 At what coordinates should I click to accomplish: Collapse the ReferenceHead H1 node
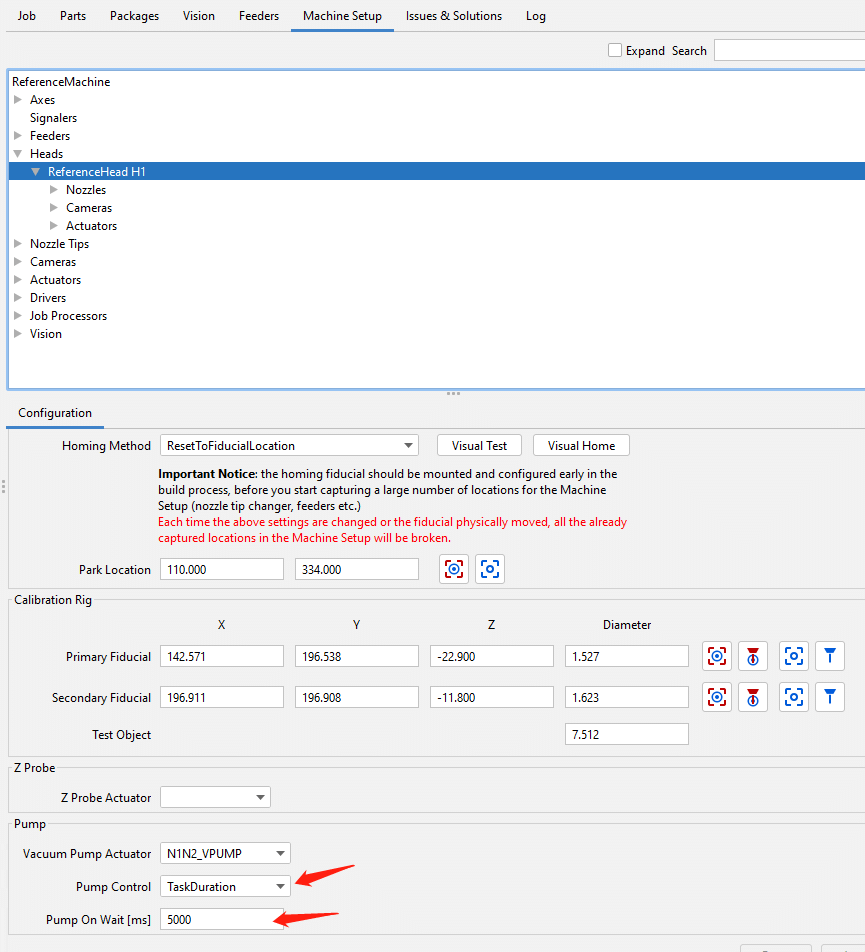36,172
